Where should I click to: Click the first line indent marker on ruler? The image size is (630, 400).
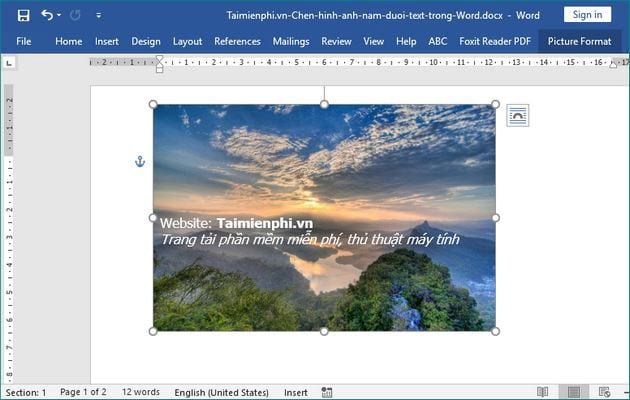pyautogui.click(x=160, y=59)
